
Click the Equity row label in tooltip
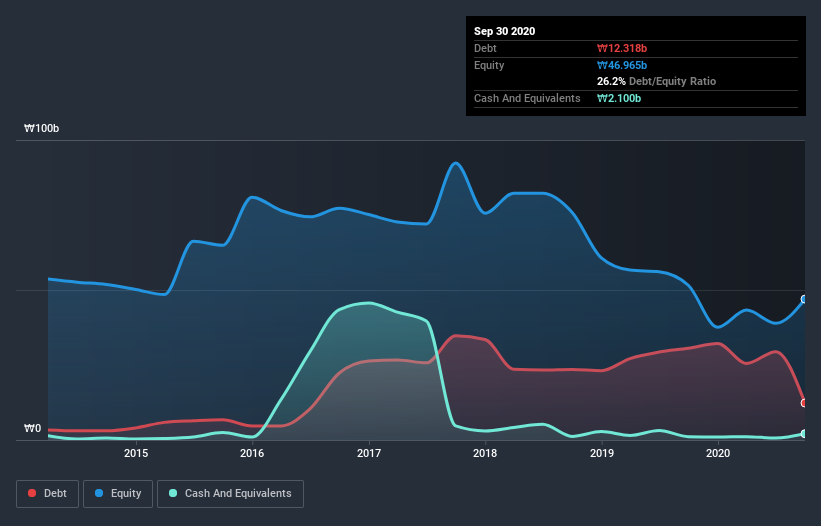(x=489, y=65)
